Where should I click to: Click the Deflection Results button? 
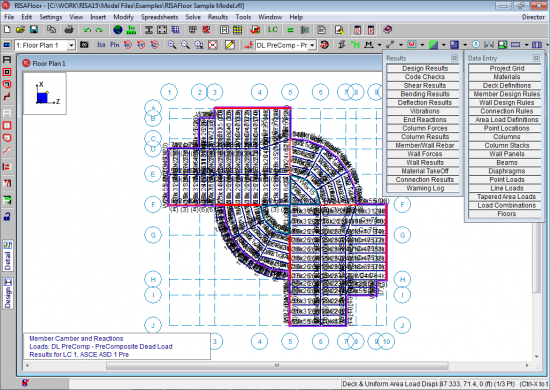coord(424,102)
